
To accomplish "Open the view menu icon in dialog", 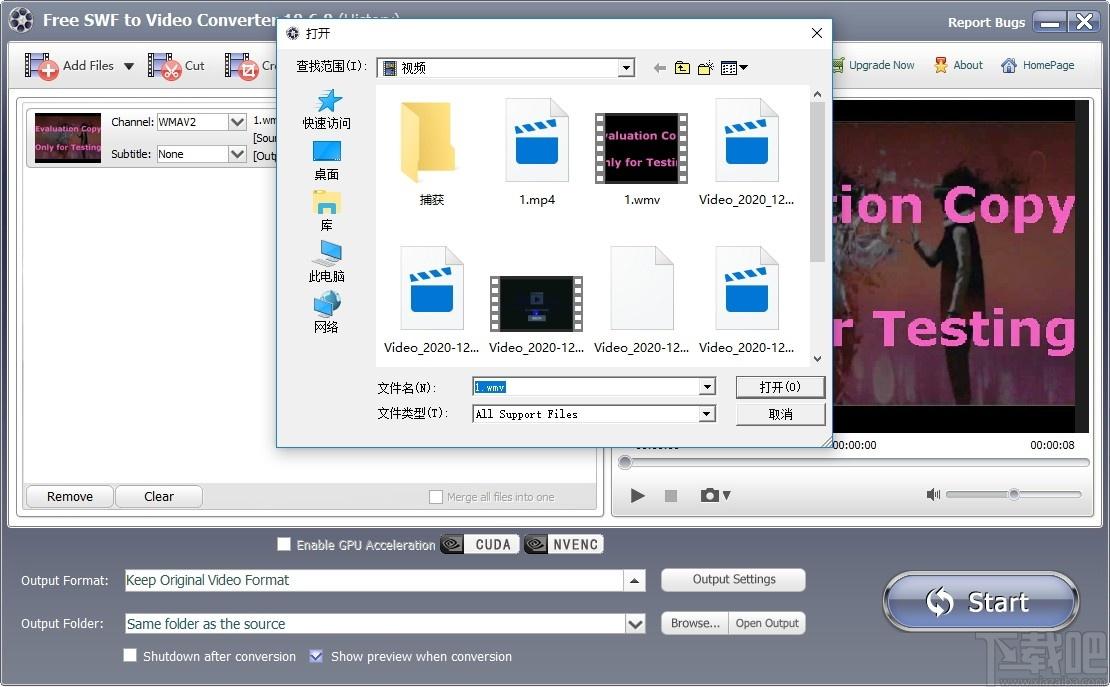I will coord(734,68).
